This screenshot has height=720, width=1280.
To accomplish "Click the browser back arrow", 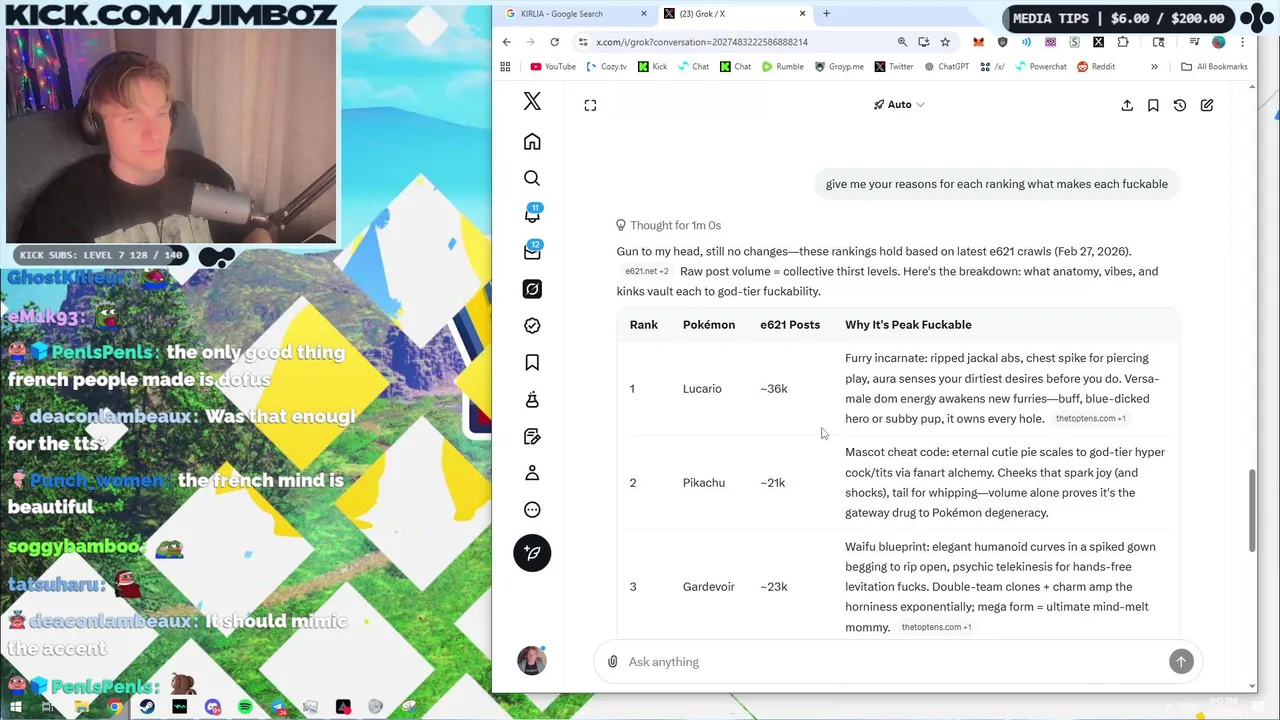I will (x=507, y=42).
